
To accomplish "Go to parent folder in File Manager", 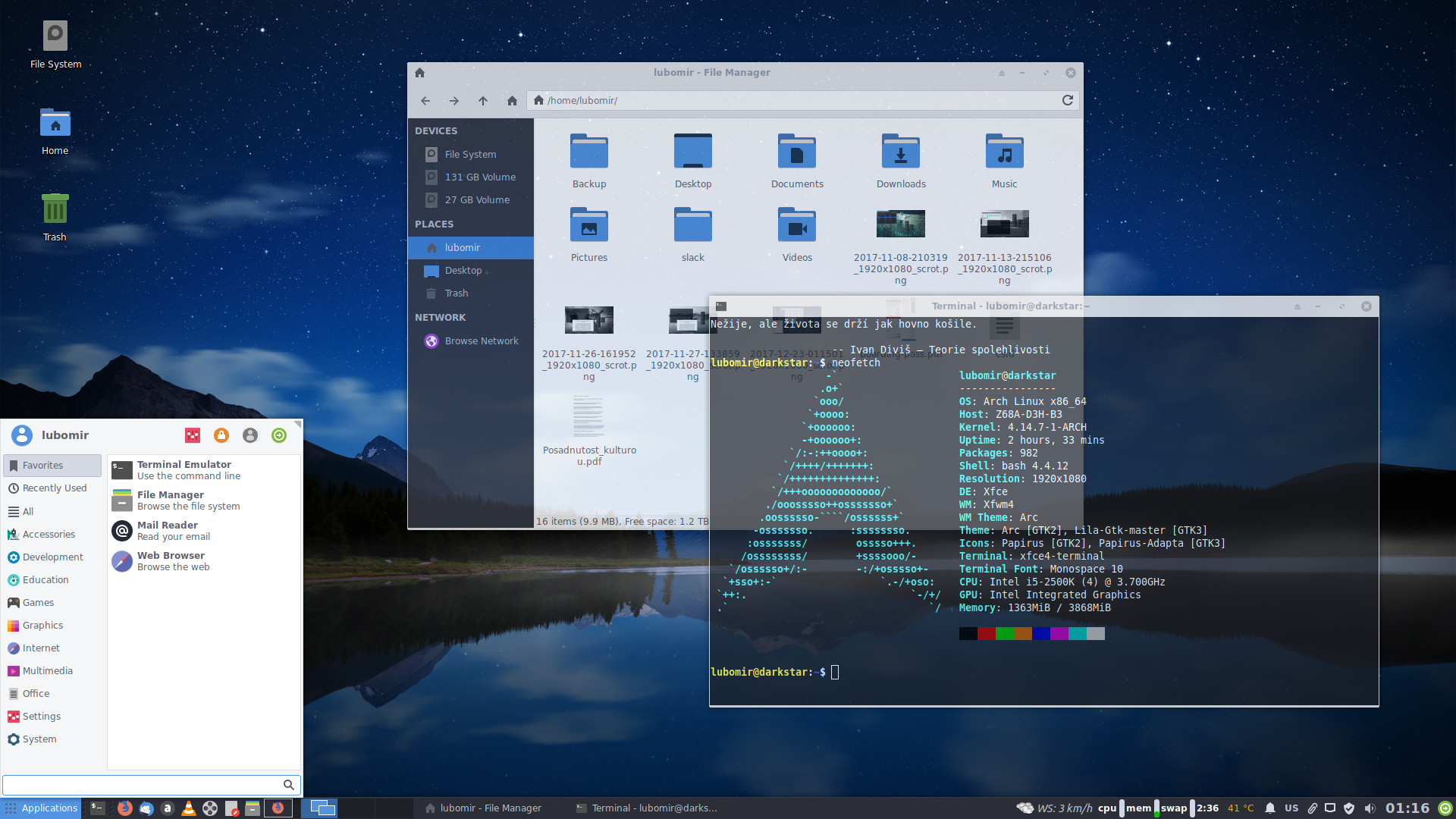I will [483, 101].
